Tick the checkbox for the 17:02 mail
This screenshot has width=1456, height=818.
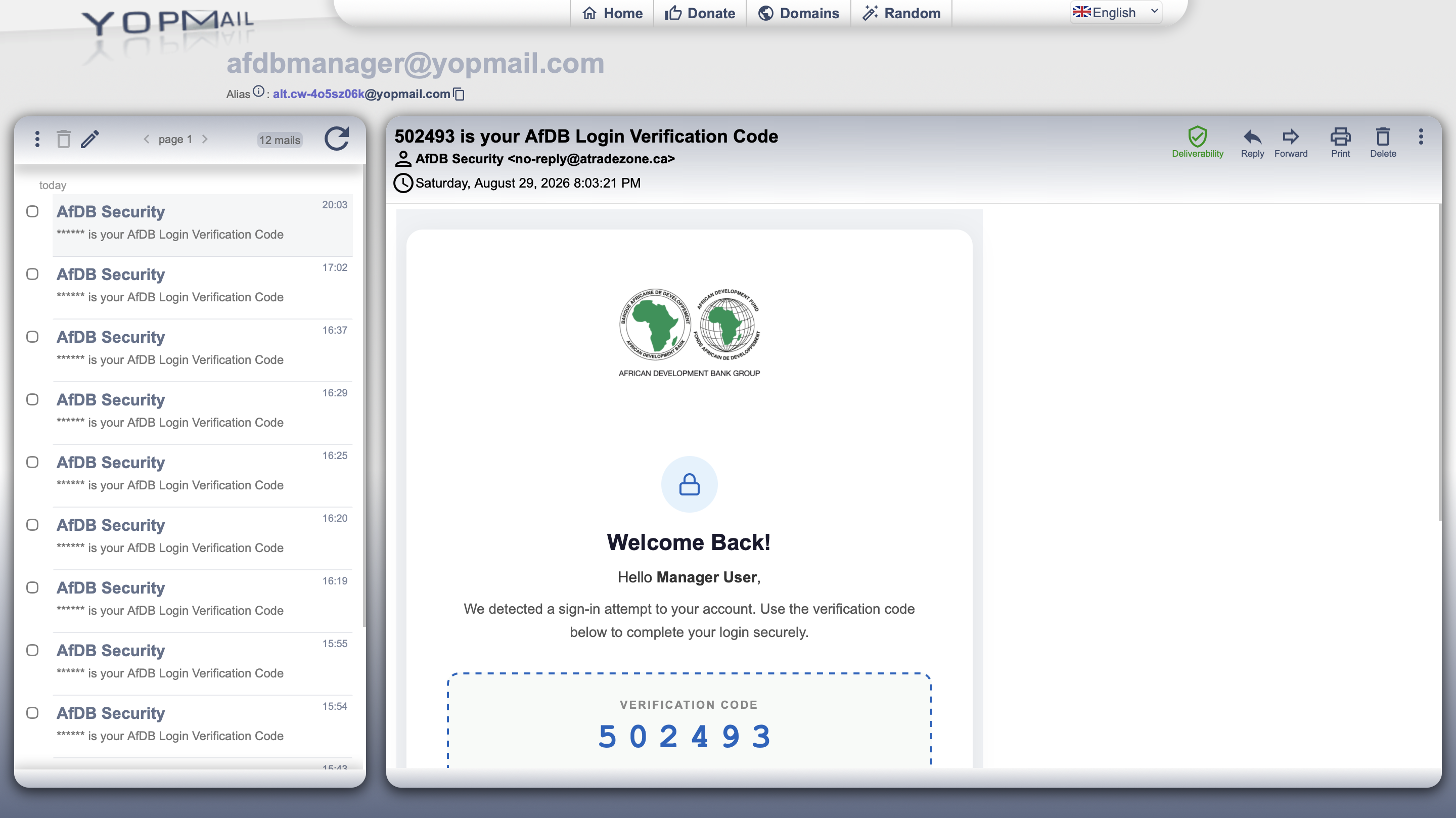click(x=33, y=274)
